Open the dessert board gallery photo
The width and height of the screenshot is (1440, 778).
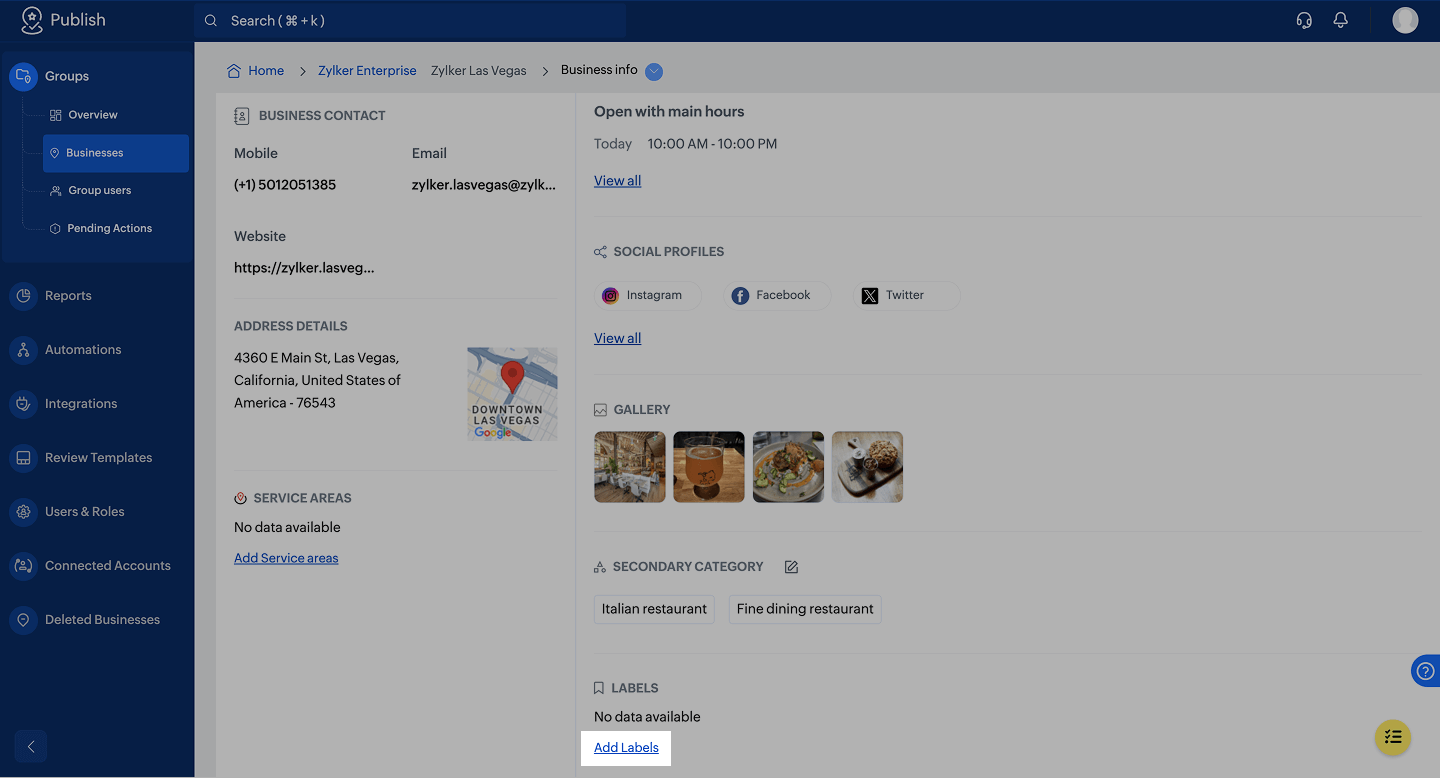coord(868,467)
